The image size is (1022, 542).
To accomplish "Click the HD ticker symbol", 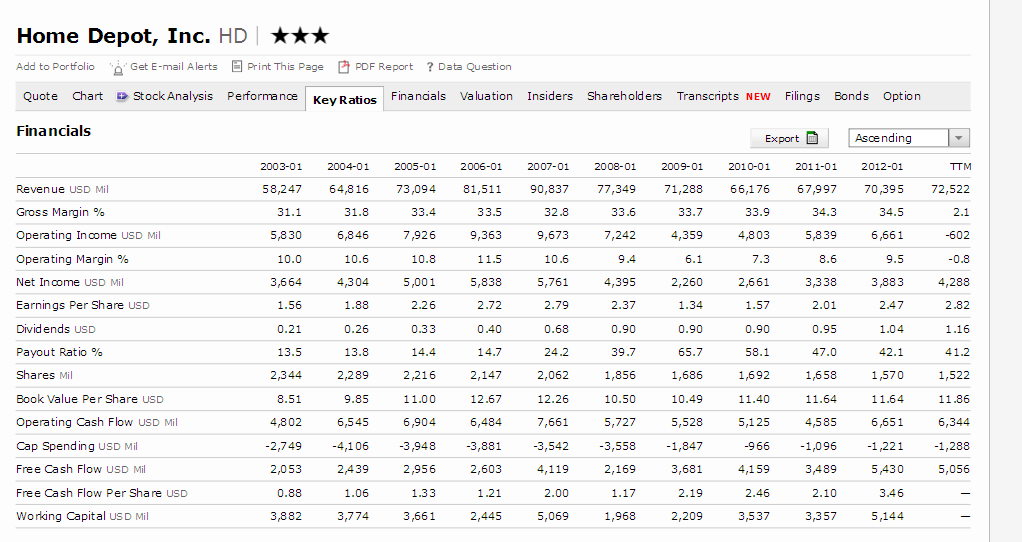I will (233, 36).
